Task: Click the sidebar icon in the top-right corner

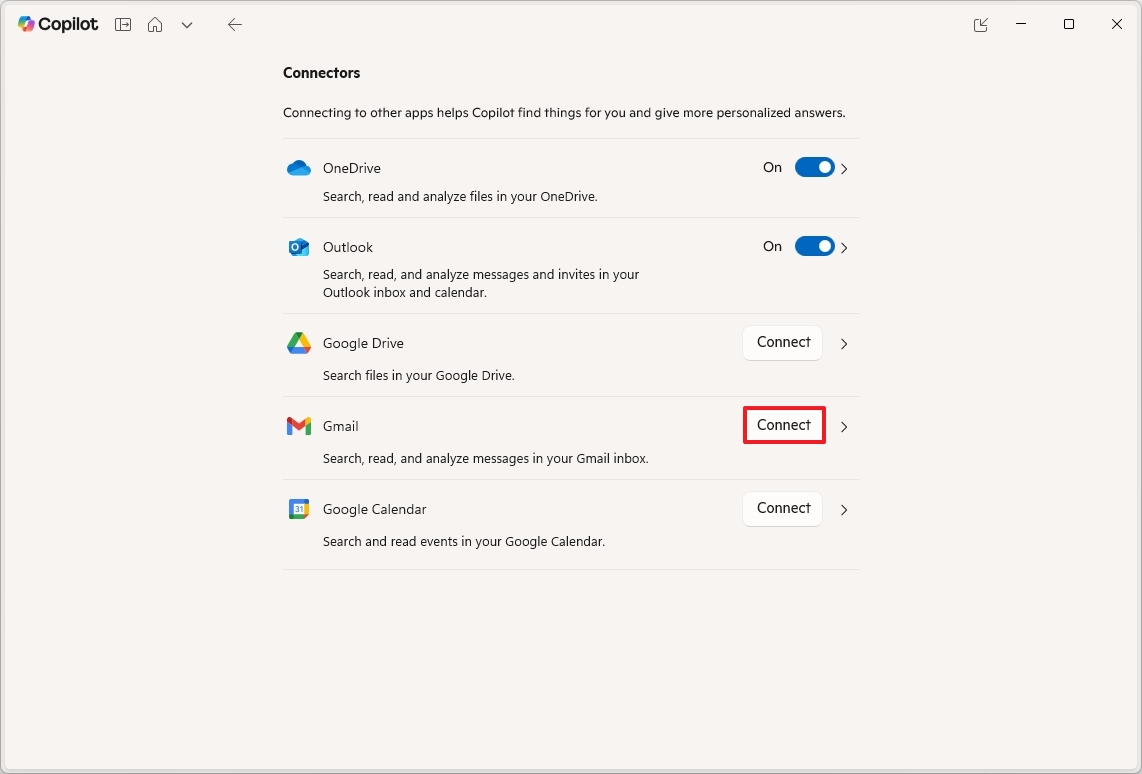Action: click(980, 24)
